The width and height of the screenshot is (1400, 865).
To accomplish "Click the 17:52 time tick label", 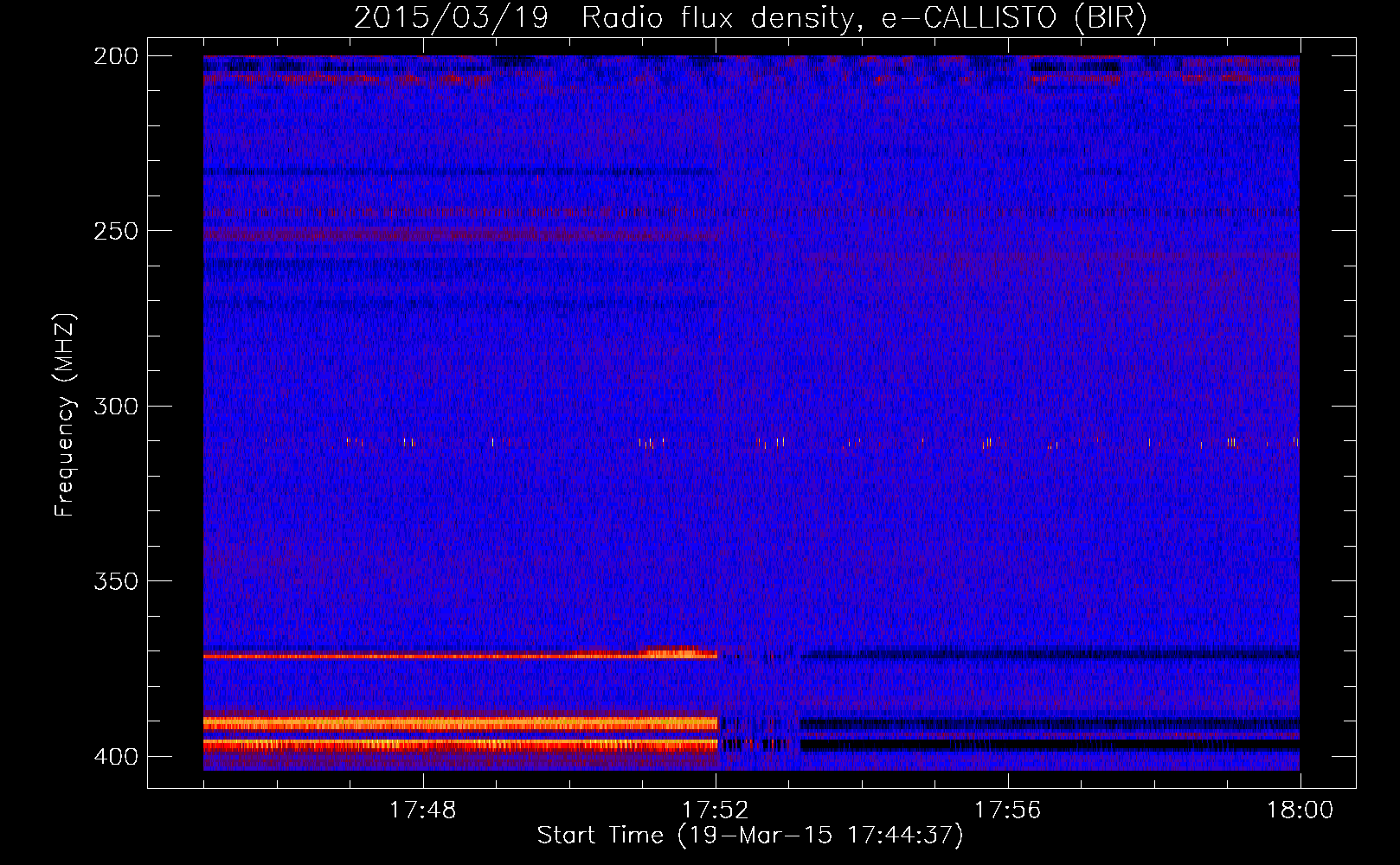I will coord(716,811).
